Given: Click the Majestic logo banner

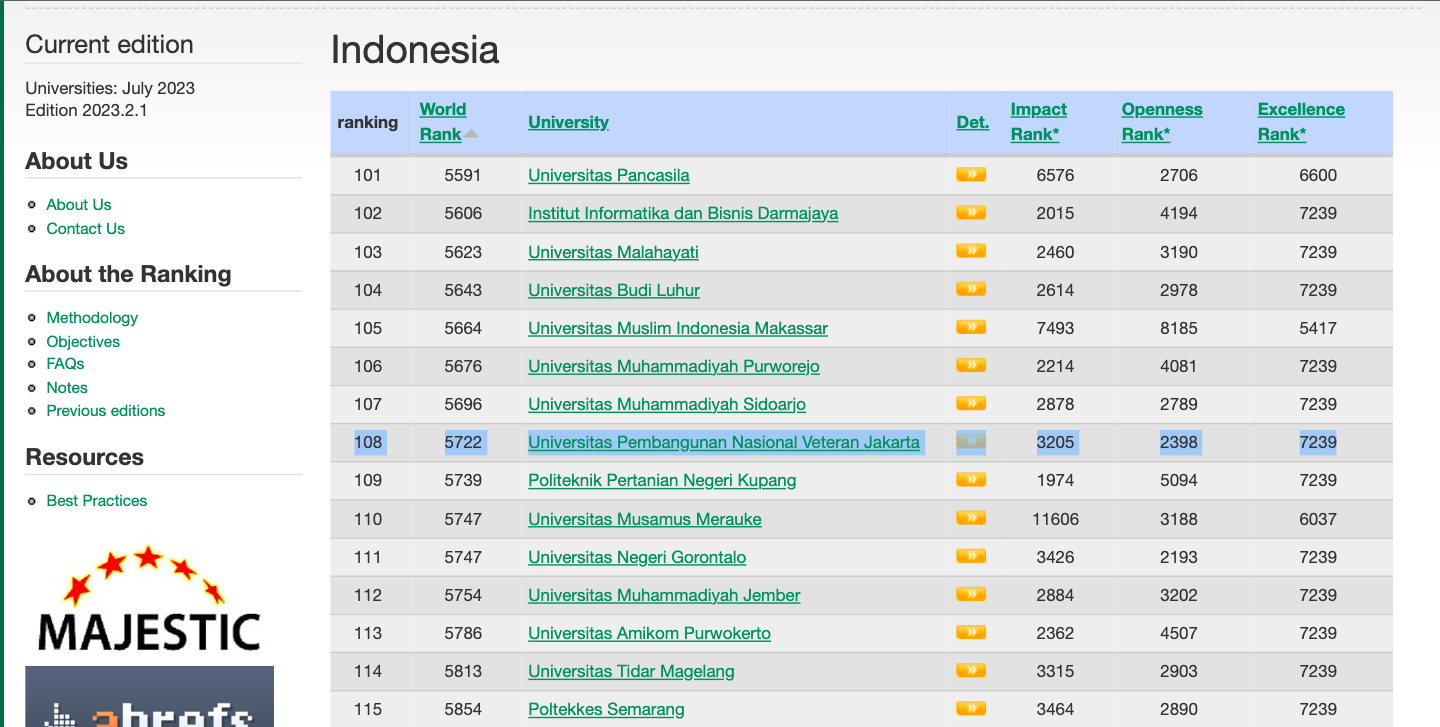Looking at the screenshot, I should click(x=148, y=600).
